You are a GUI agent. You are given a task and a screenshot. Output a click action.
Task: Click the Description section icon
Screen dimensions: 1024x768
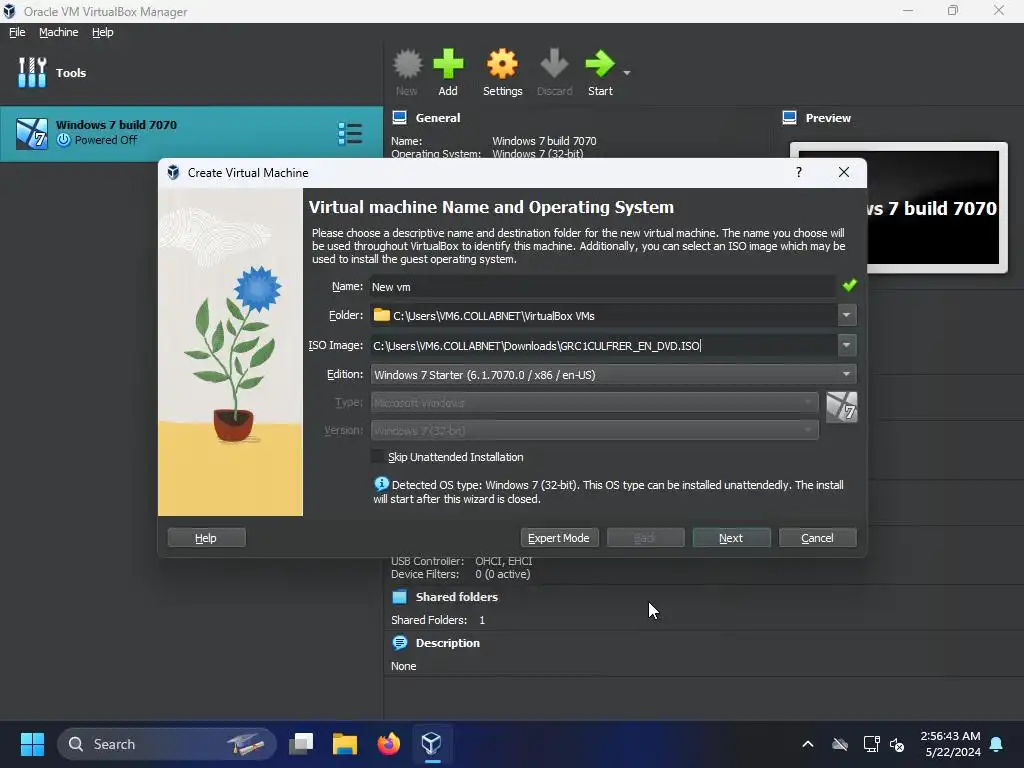tap(399, 643)
